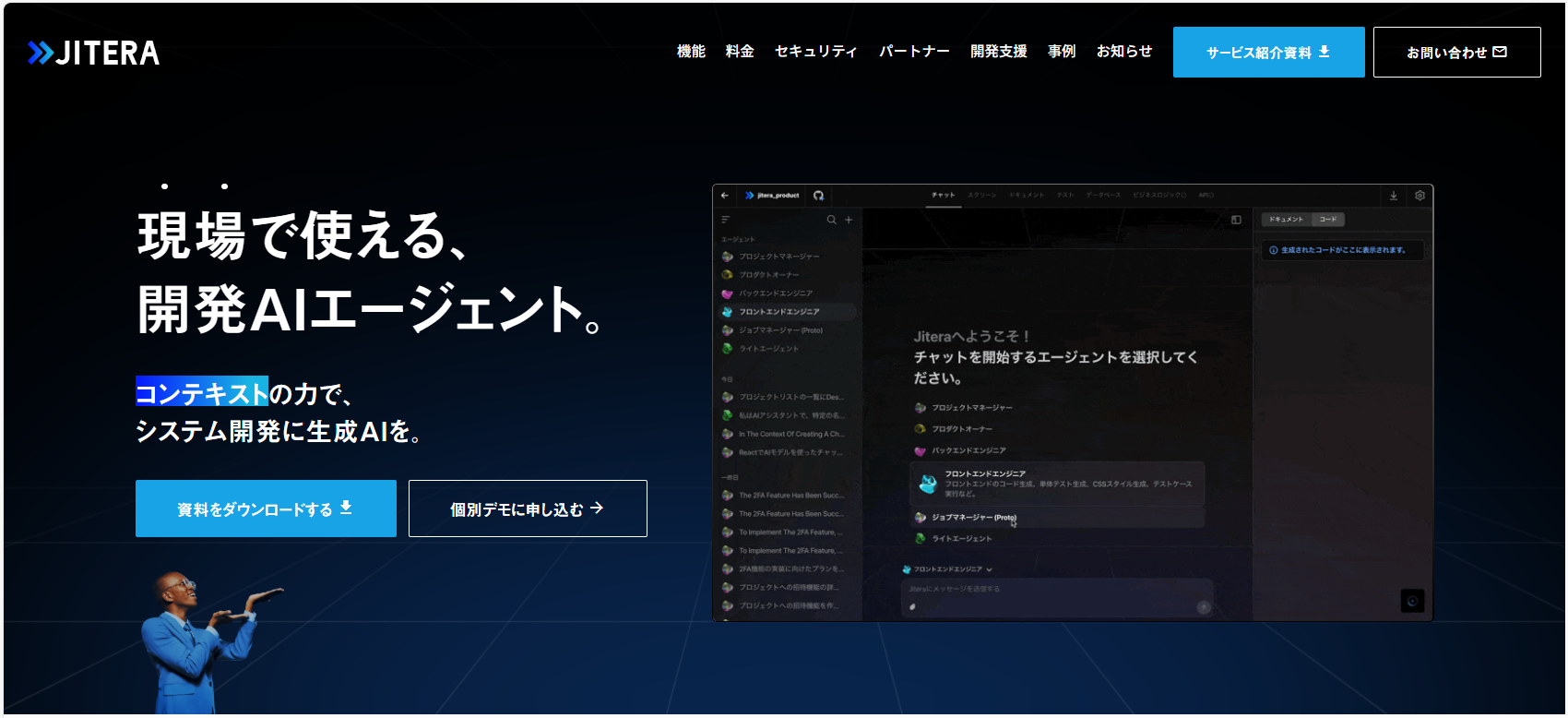The height and width of the screenshot is (718, 1568).
Task: Click the send arrow button in message box
Action: tap(1203, 607)
